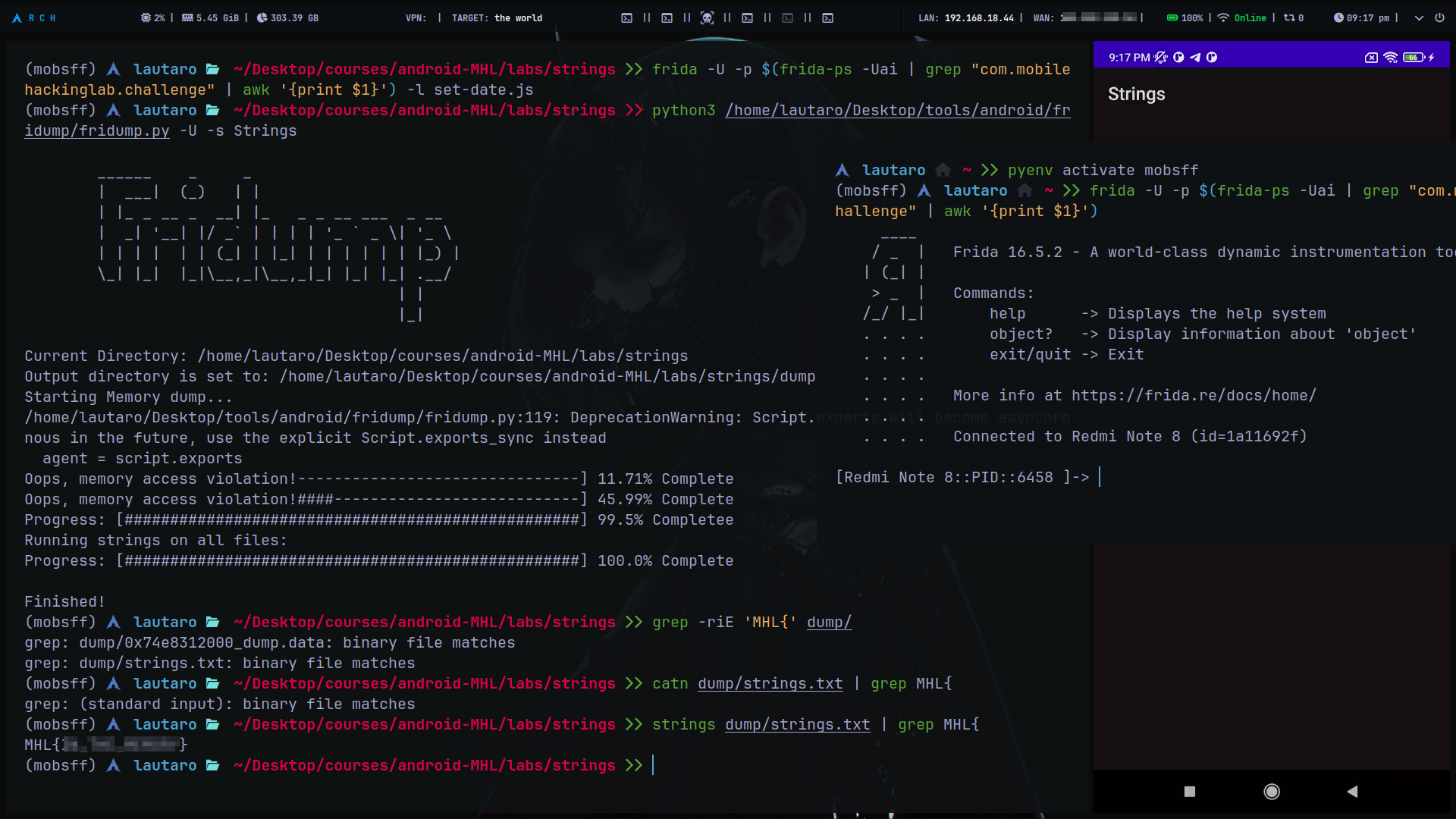1456x819 pixels.
Task: Click the Arch icon on the pyenv prompt
Action: pyautogui.click(x=842, y=170)
